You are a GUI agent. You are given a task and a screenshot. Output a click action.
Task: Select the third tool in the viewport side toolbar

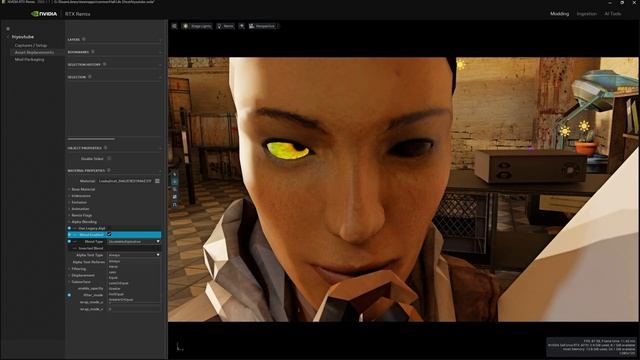[x=175, y=189]
